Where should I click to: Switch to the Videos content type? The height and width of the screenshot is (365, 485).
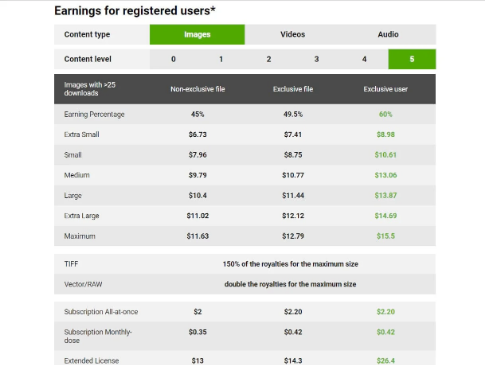click(293, 34)
